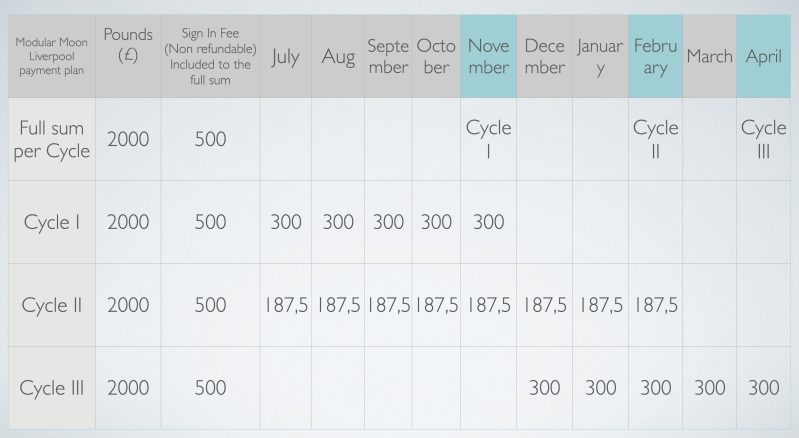
Task: Click Cycle II marker in the February column
Action: (x=655, y=139)
